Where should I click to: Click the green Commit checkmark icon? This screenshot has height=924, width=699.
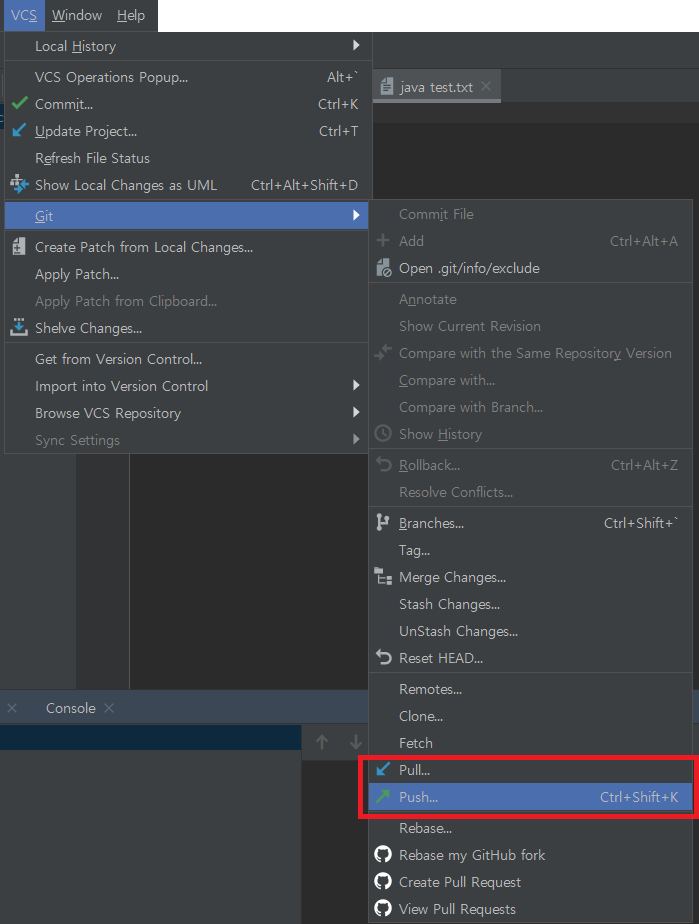pyautogui.click(x=19, y=103)
